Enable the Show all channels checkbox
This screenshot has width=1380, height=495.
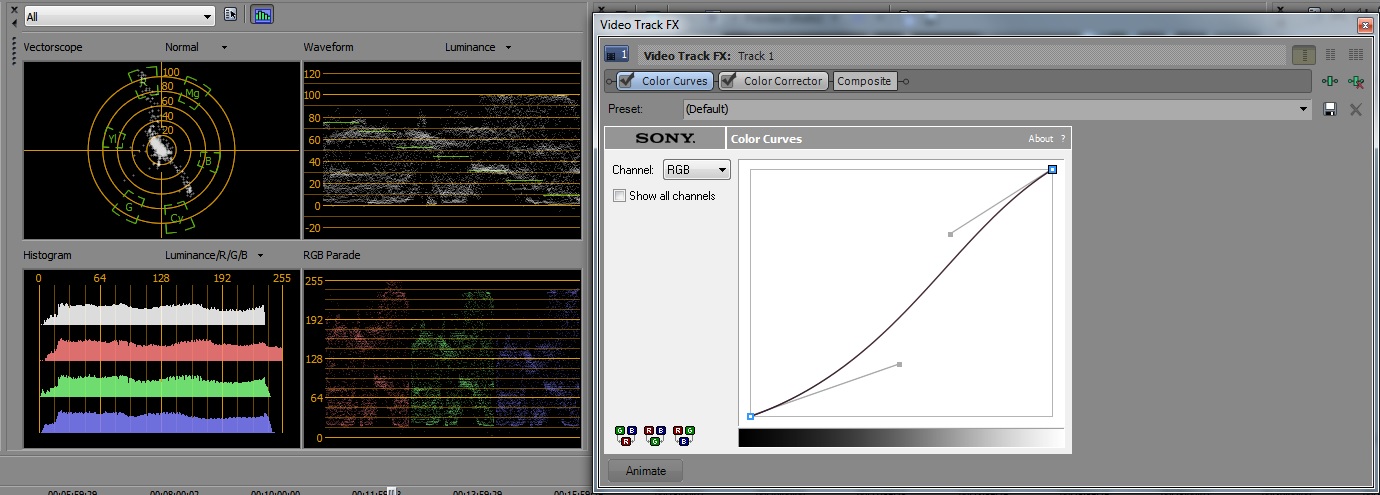click(620, 196)
